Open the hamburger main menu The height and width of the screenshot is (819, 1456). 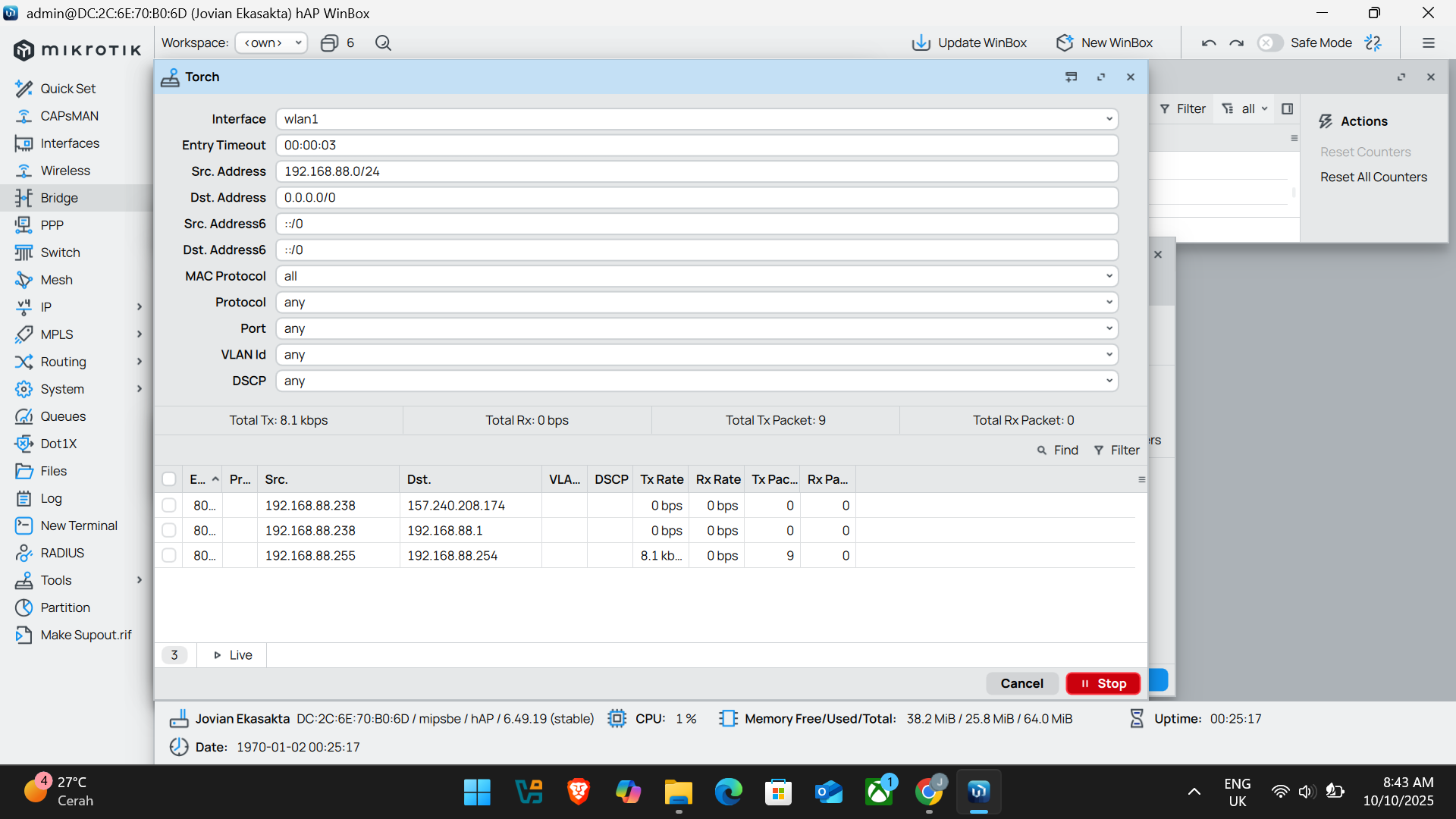[x=1429, y=43]
